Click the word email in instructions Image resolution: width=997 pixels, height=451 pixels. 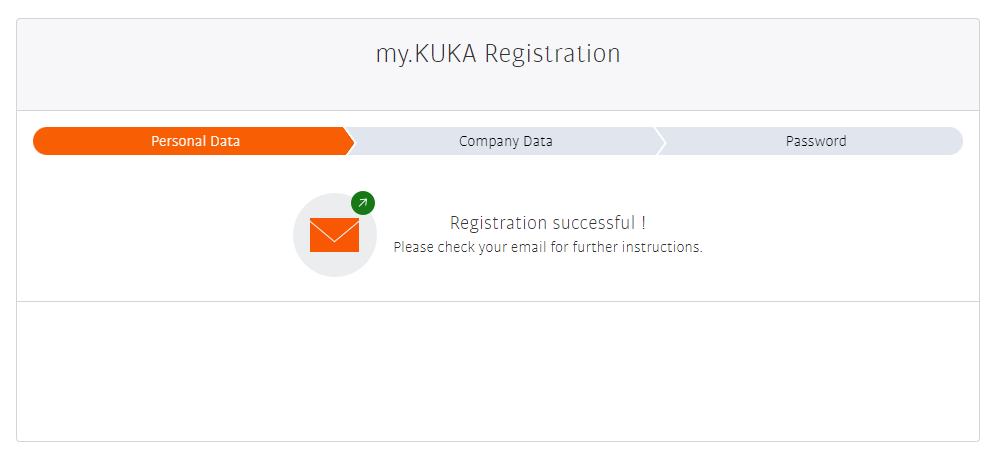529,247
